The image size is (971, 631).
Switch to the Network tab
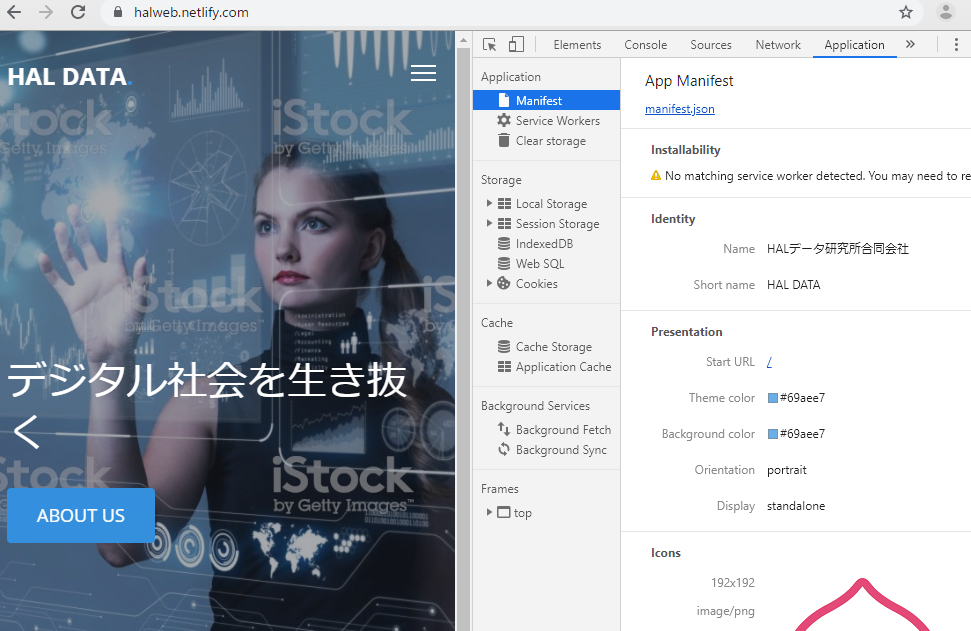pyautogui.click(x=778, y=45)
